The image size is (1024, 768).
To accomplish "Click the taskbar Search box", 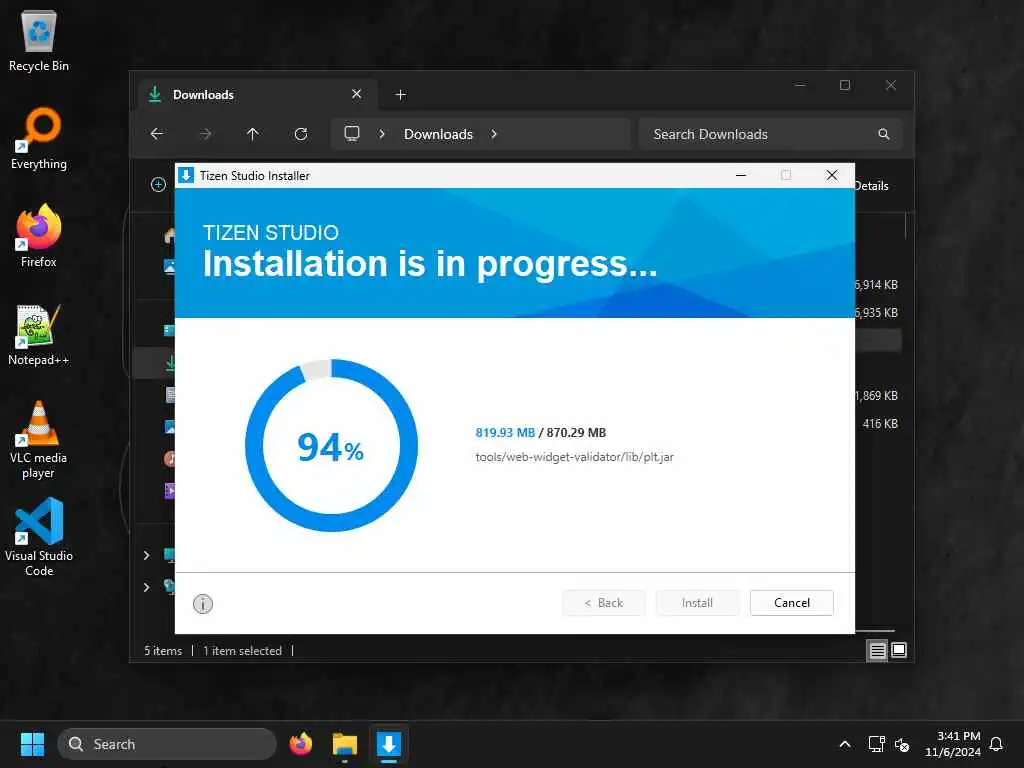I will (x=167, y=744).
